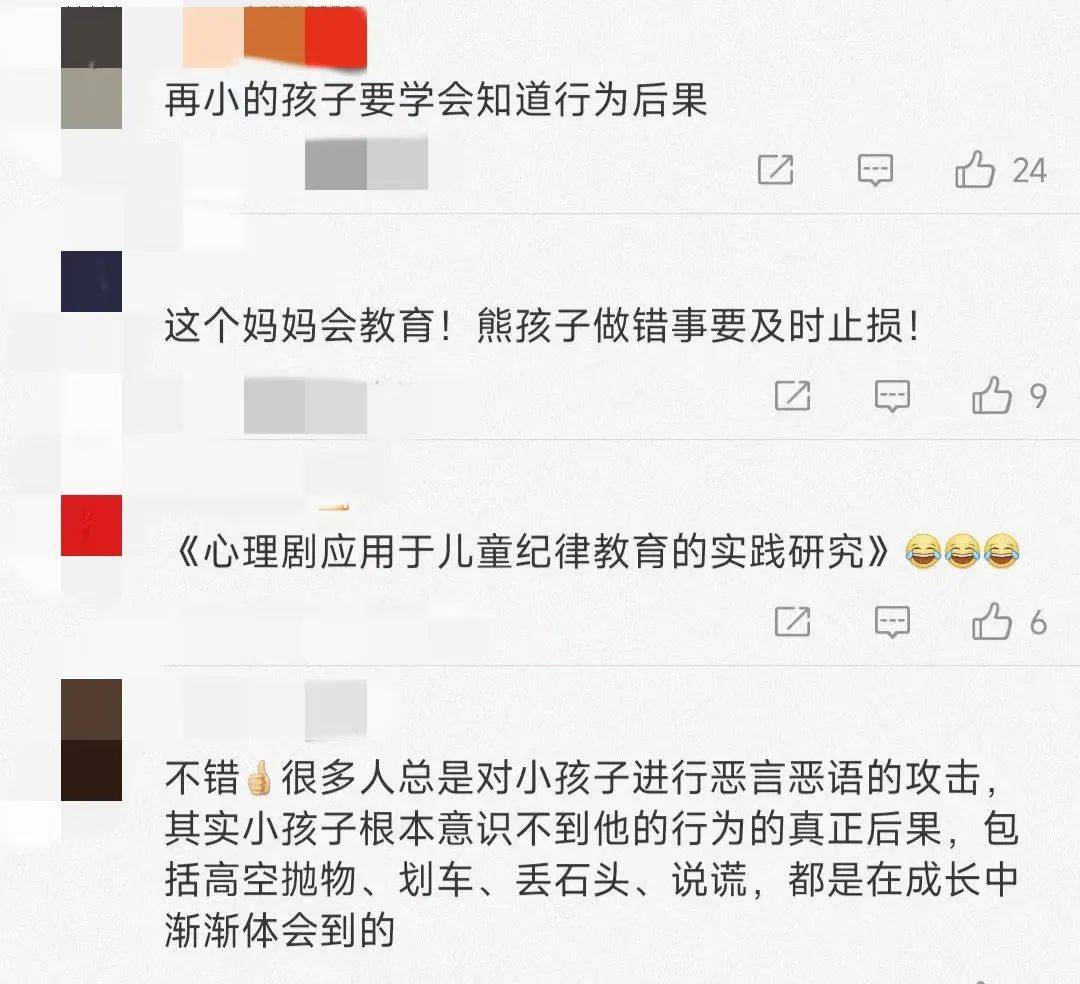Like the comment with 24 likes
1080x984 pixels.
975,169
